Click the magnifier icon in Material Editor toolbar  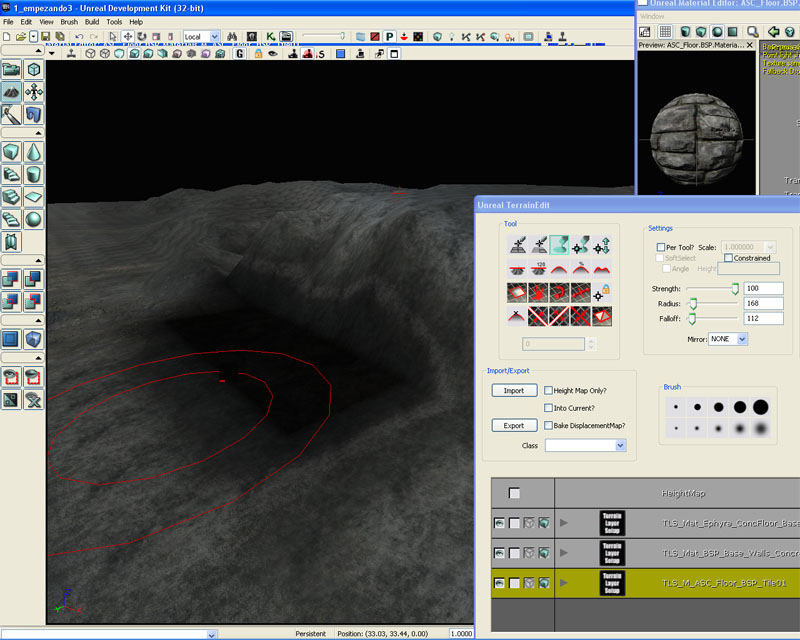(752, 32)
